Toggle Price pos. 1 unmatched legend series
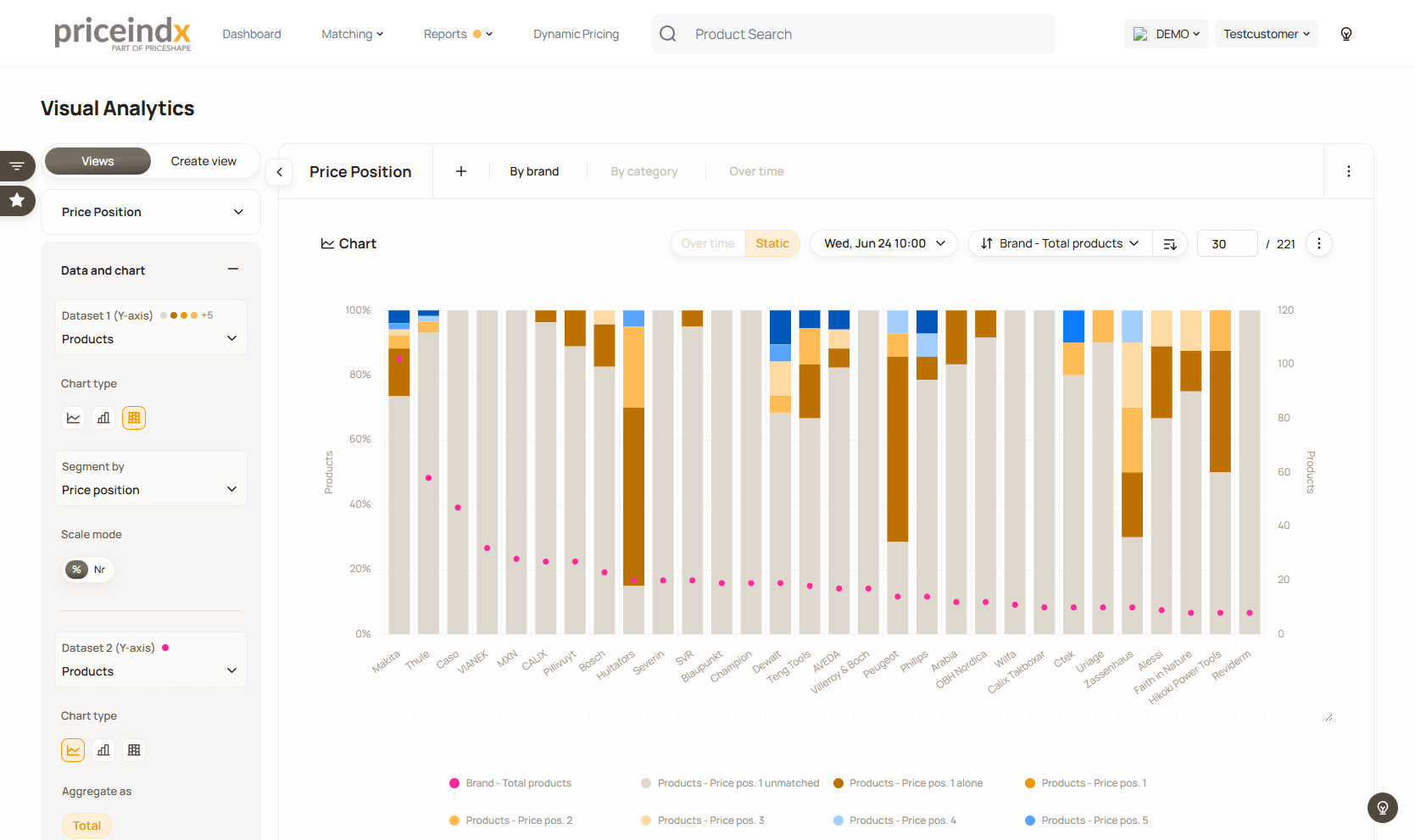Screen dimensions: 1415x840 pos(730,783)
